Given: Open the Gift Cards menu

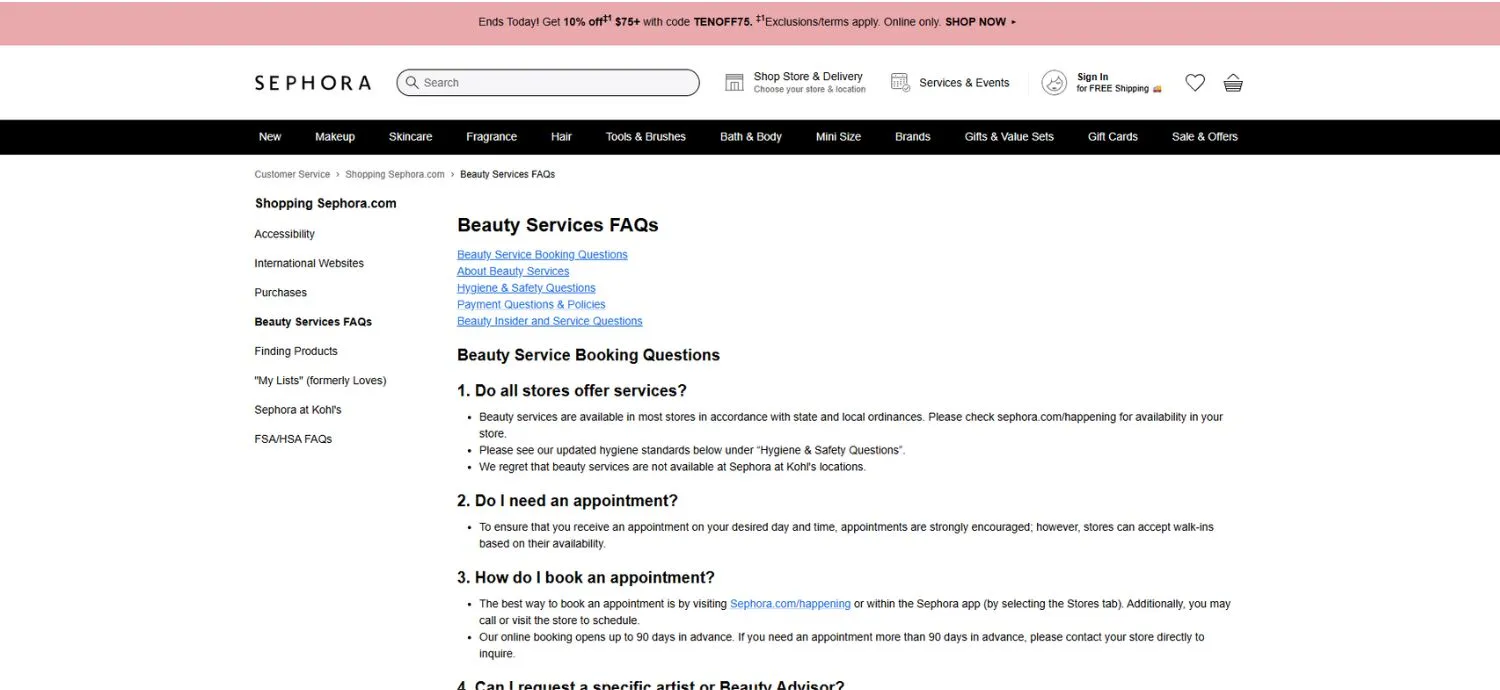Looking at the screenshot, I should 1113,137.
